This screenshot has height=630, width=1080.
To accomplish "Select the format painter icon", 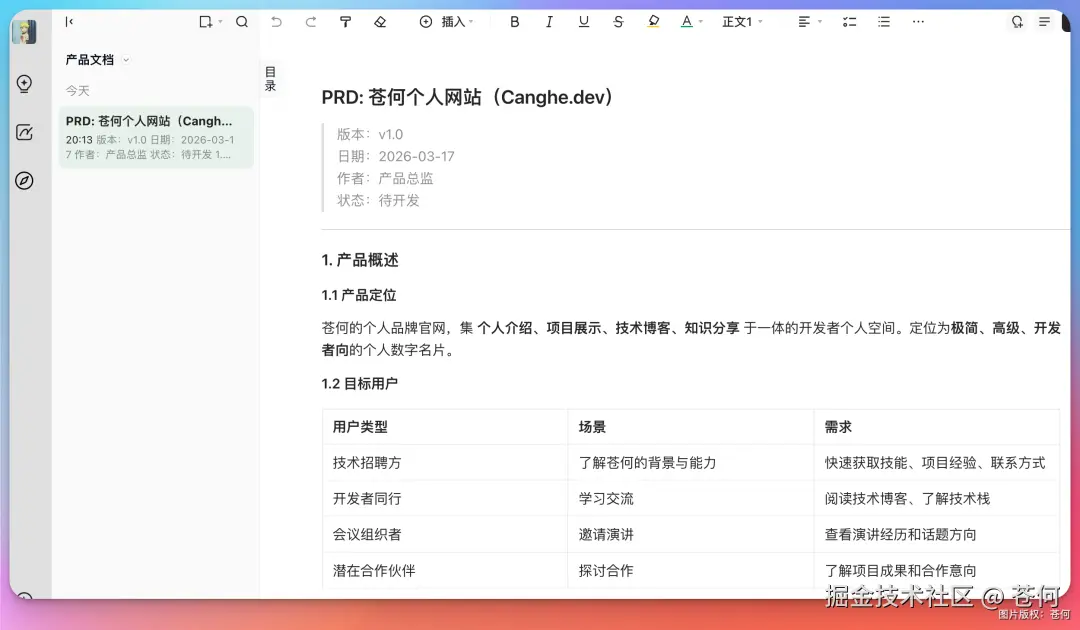I will tap(344, 21).
